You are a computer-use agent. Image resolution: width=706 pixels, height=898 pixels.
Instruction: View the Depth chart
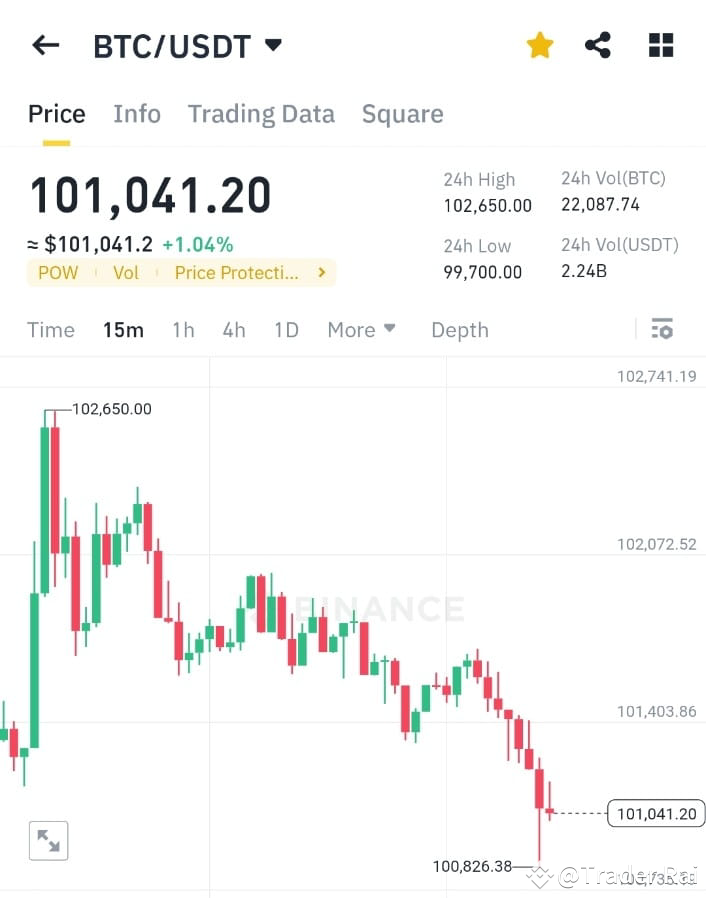(x=459, y=329)
